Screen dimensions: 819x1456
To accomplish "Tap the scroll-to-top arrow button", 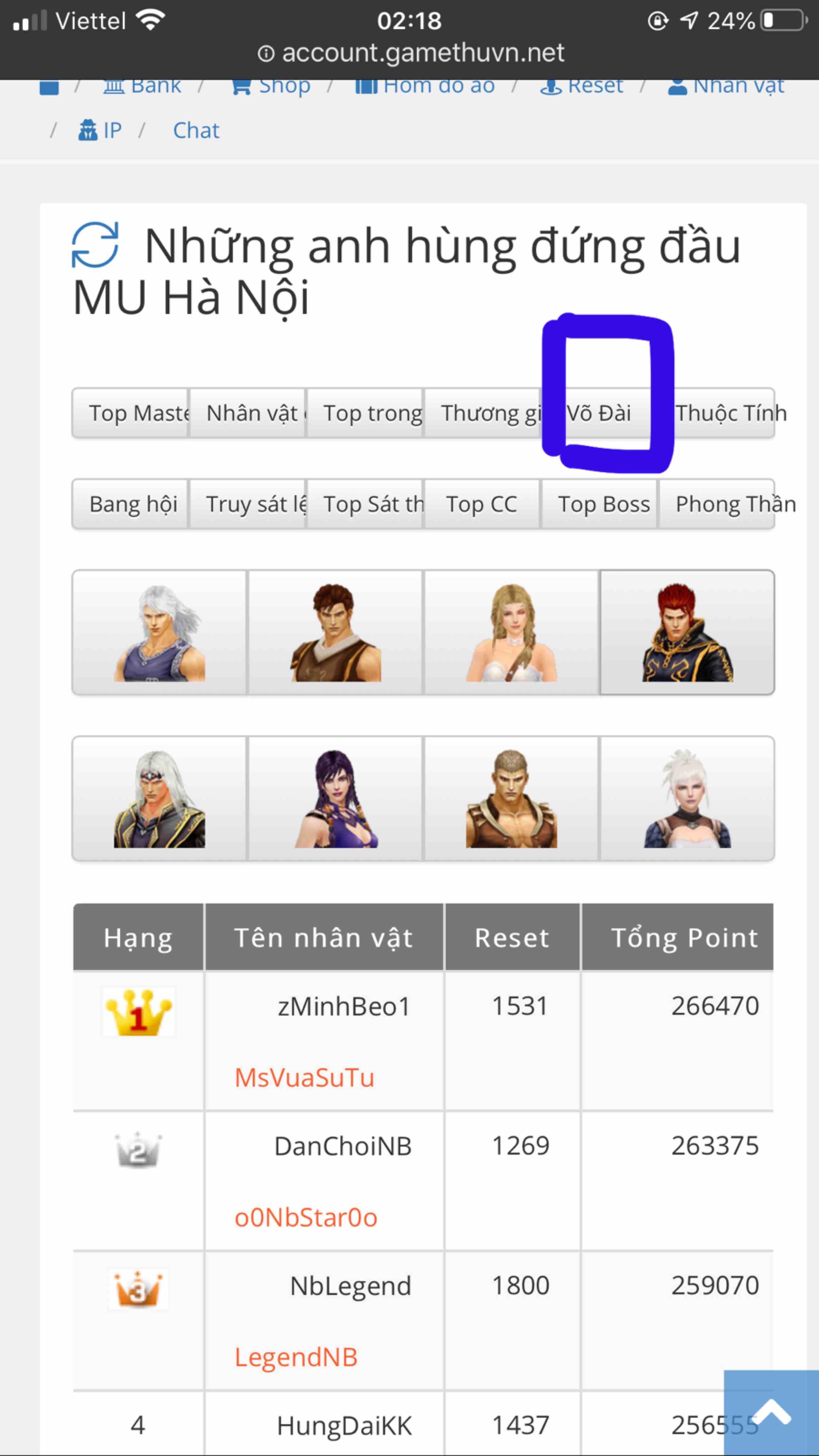I will click(x=771, y=1413).
